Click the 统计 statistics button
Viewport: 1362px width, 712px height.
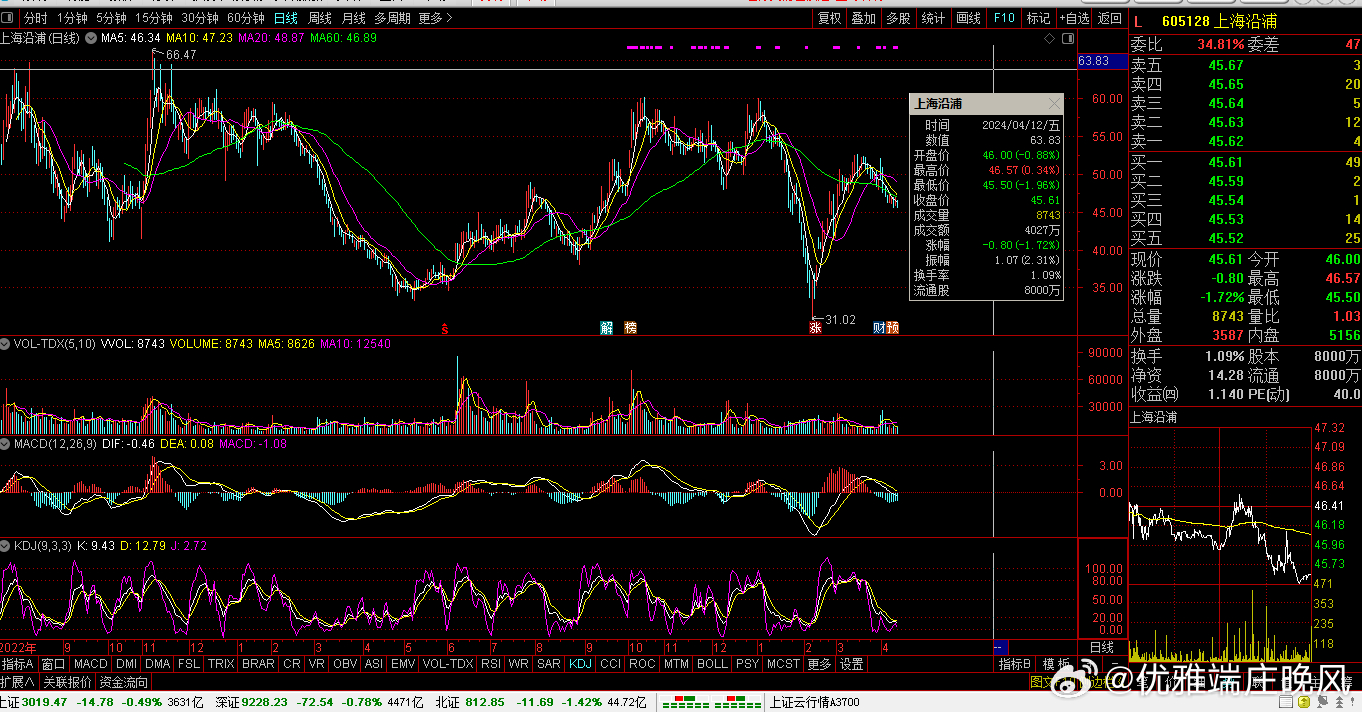pos(933,18)
